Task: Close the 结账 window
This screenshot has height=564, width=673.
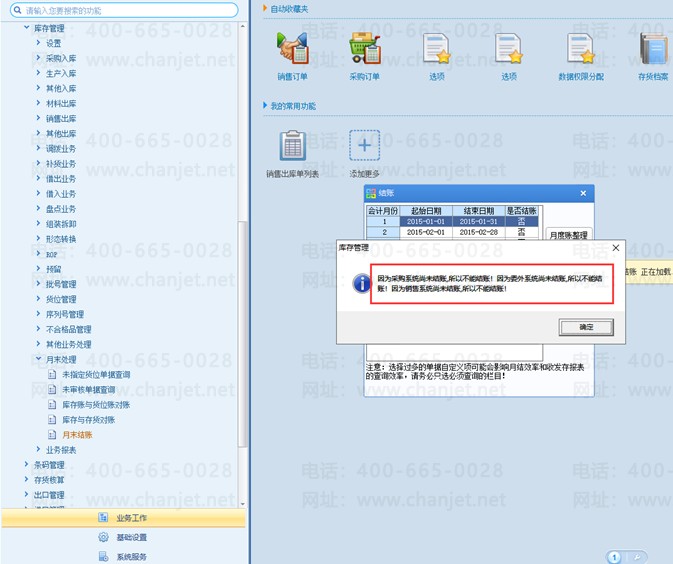Action: tap(583, 194)
